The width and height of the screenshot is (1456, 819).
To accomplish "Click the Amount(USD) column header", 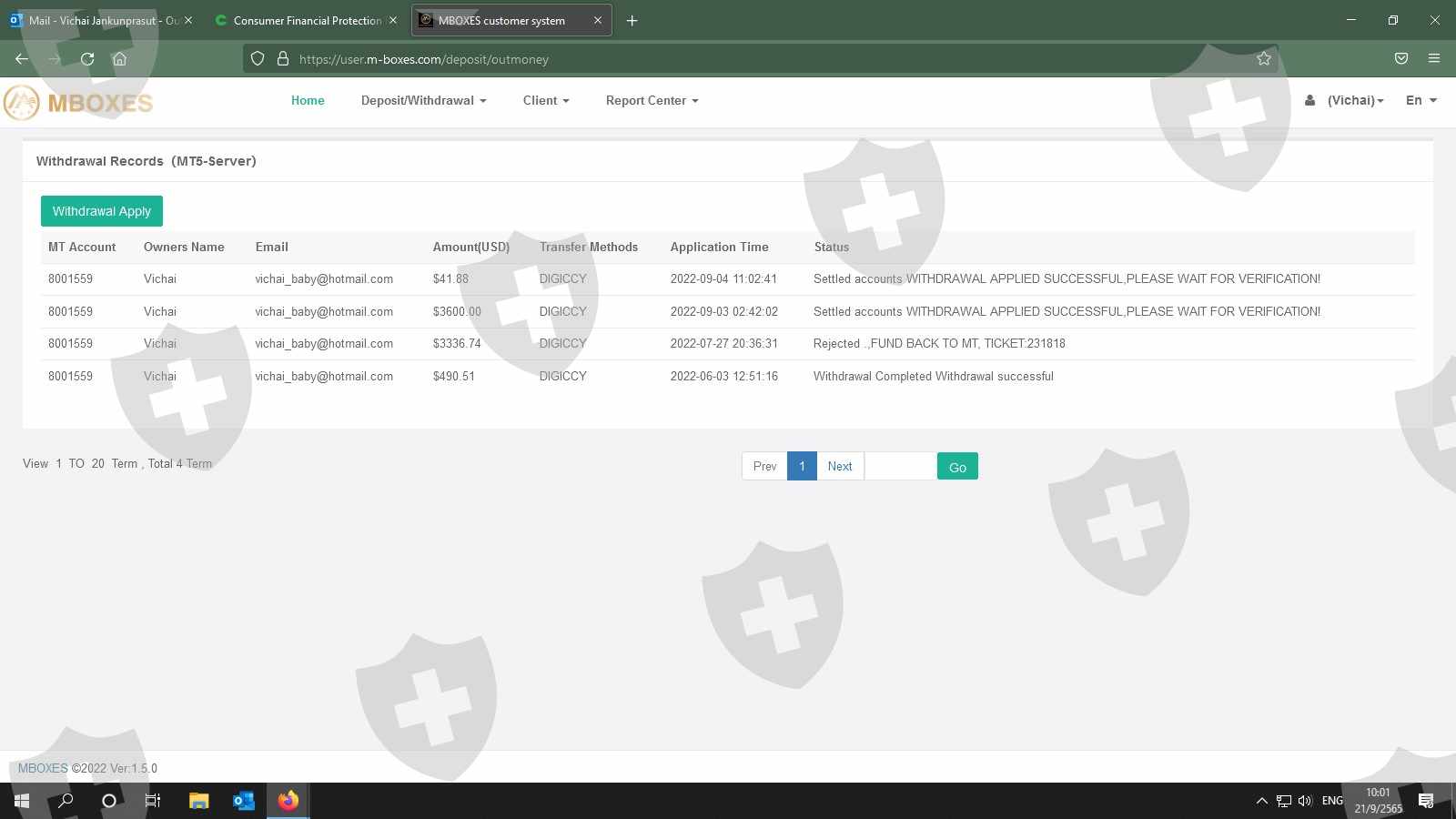I will coord(471,247).
